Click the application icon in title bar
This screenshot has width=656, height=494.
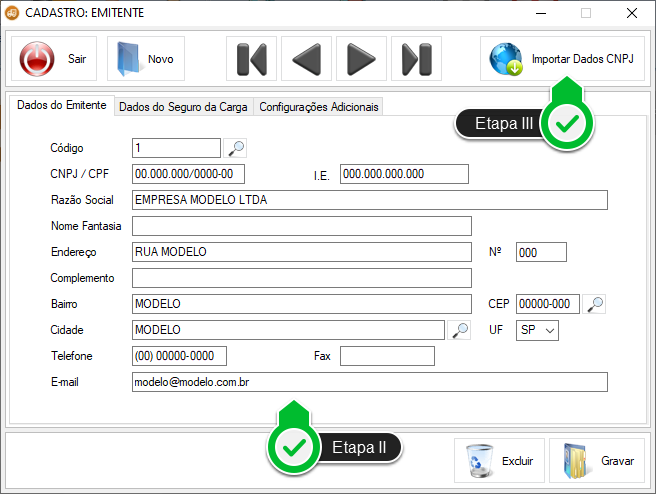tap(12, 13)
